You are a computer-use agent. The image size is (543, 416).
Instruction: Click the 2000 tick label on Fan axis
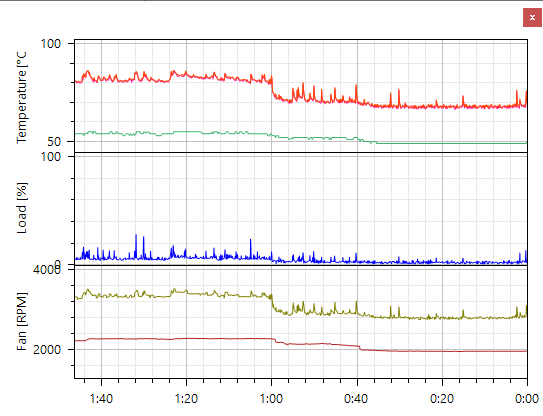pyautogui.click(x=47, y=349)
